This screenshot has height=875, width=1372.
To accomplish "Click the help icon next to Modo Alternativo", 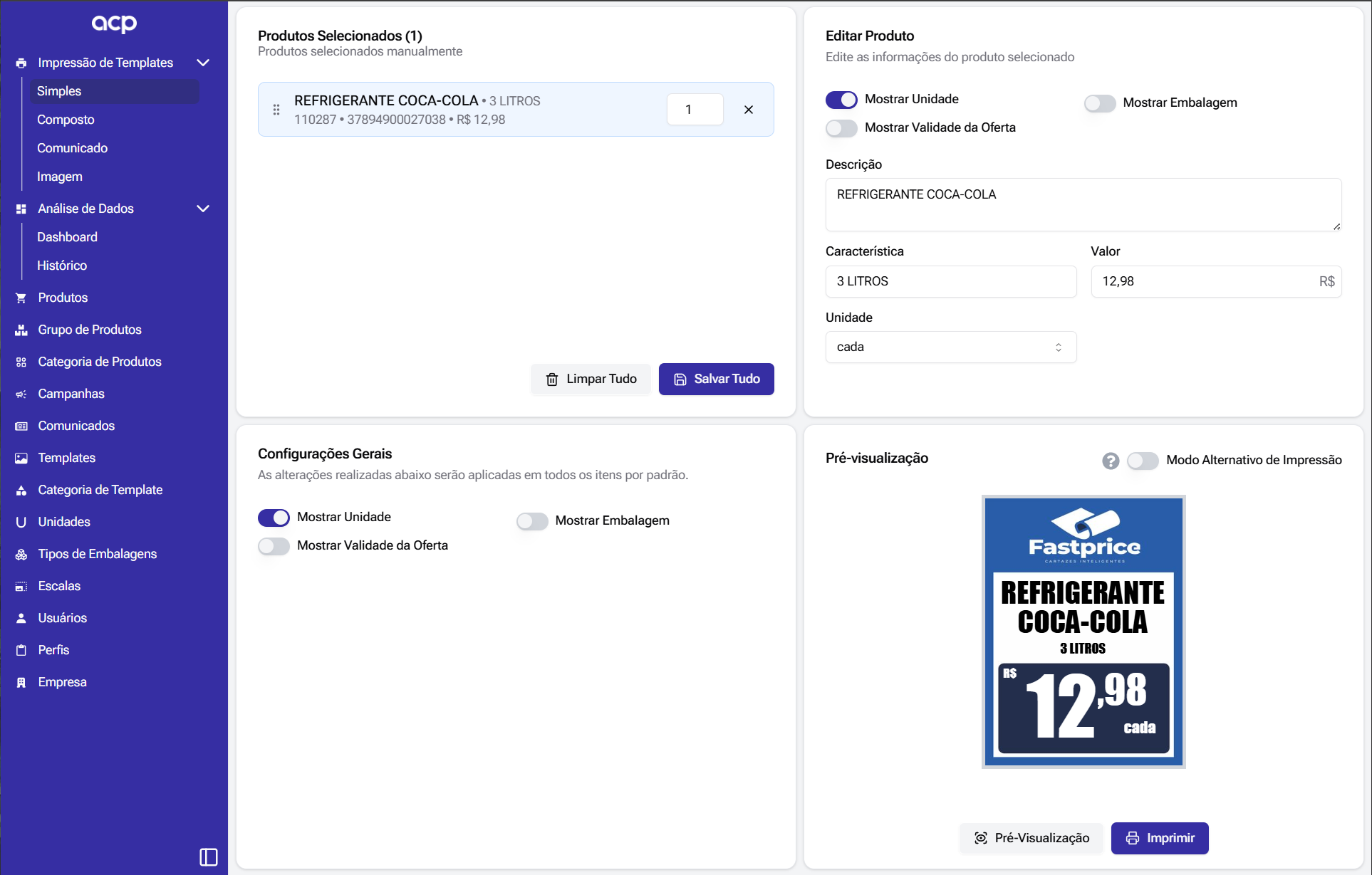I will coord(1111,461).
